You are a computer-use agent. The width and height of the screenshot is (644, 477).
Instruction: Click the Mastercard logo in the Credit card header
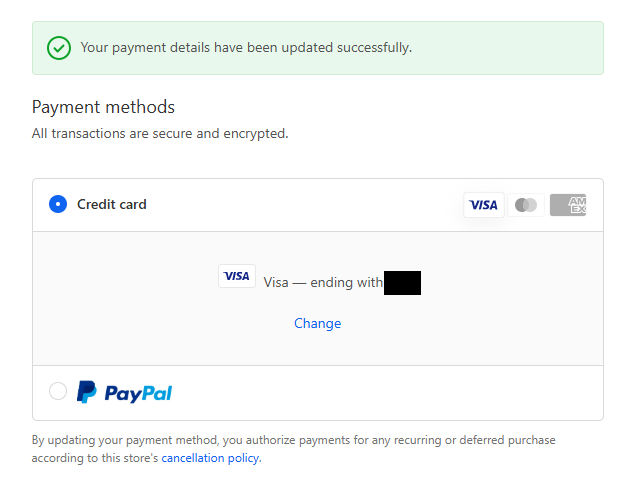[x=526, y=205]
